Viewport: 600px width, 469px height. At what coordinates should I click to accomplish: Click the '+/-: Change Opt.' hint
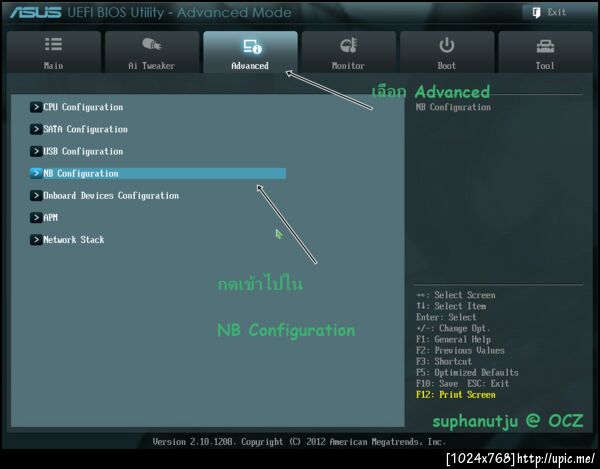453,328
